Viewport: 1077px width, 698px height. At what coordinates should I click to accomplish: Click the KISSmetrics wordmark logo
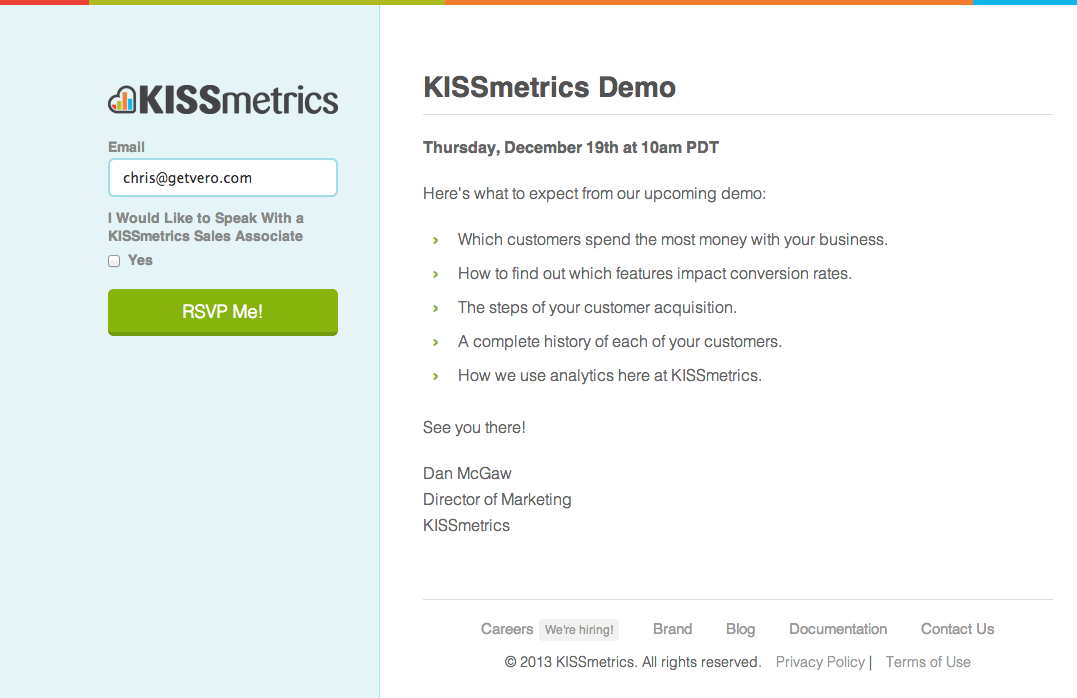click(x=238, y=100)
